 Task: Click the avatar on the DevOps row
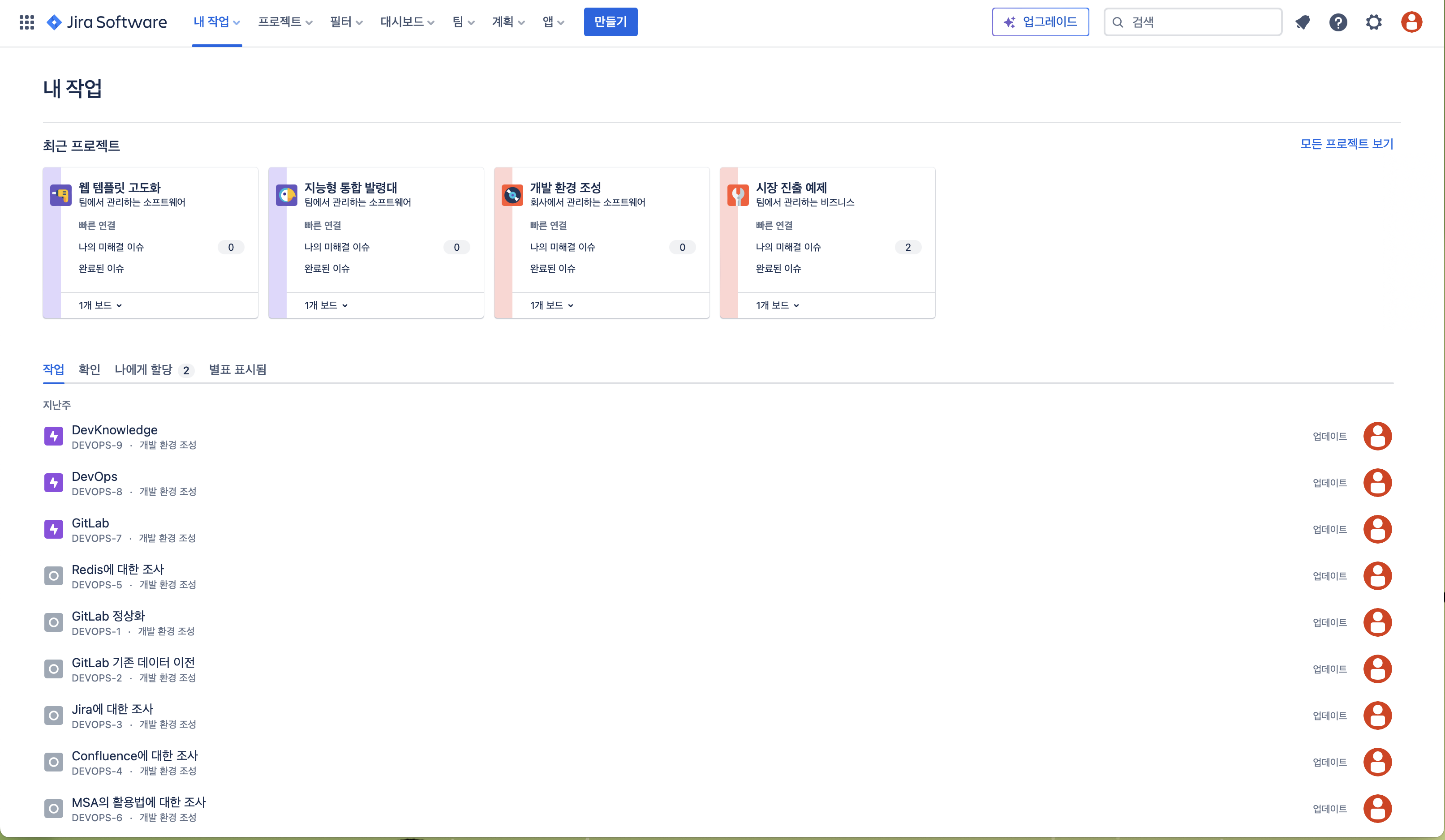[x=1377, y=483]
